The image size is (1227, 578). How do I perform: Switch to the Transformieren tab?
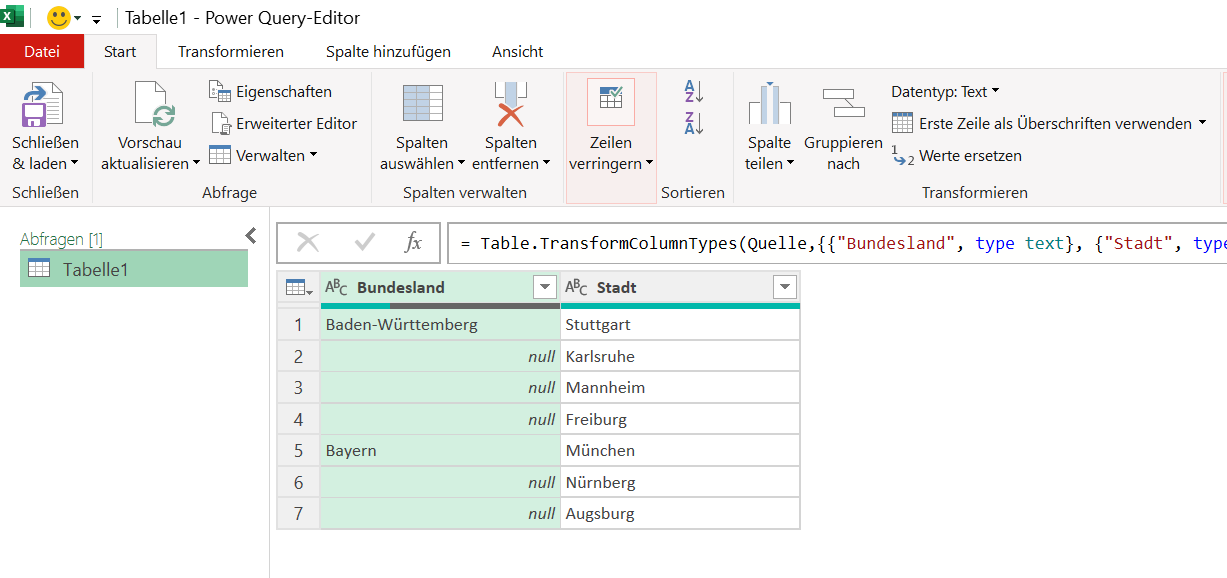(x=231, y=52)
